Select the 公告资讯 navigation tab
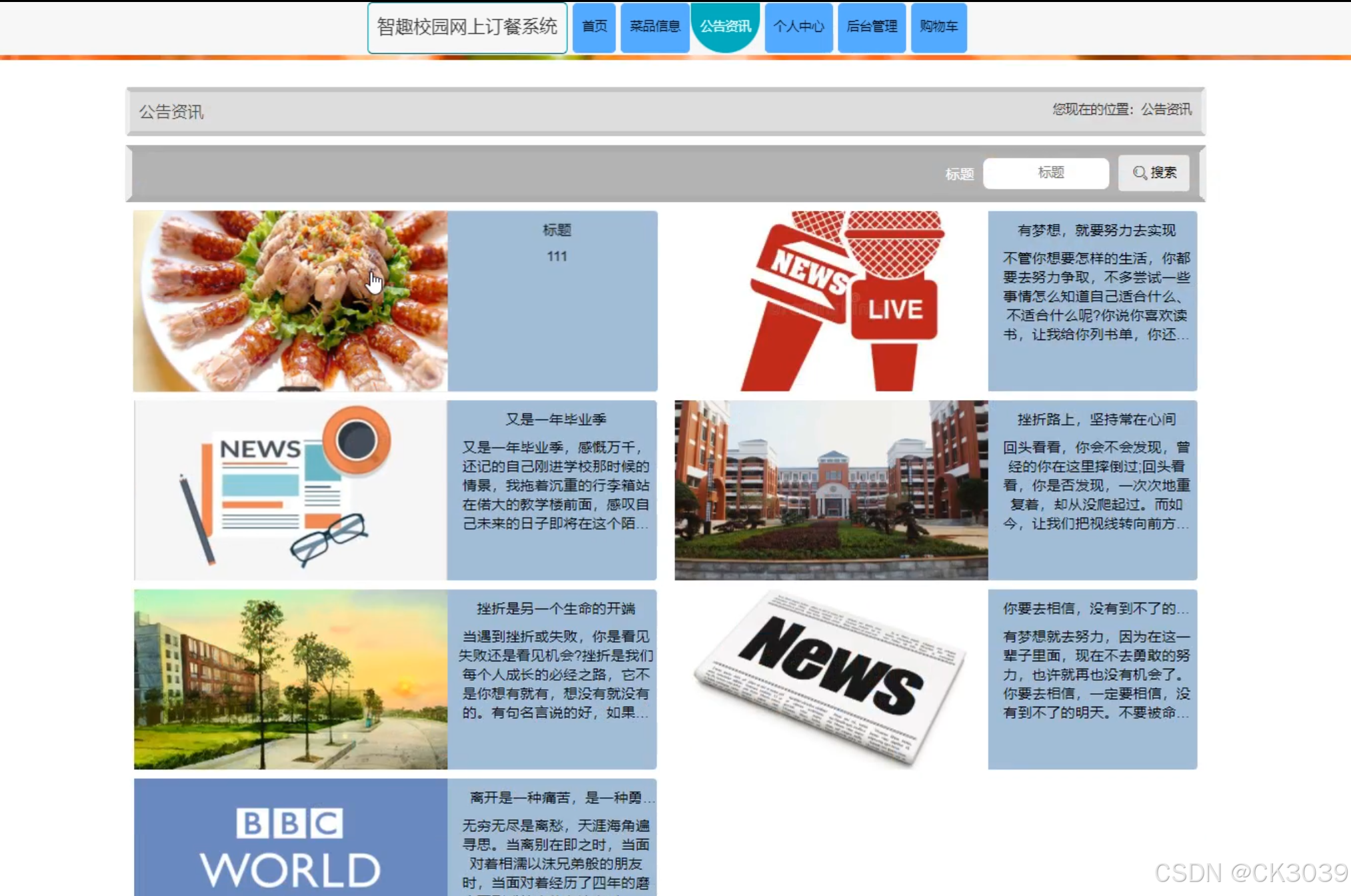1351x896 pixels. pos(726,27)
